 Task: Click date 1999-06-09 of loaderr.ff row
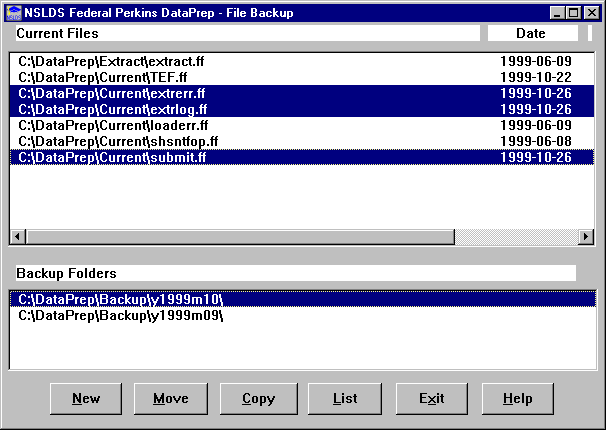pyautogui.click(x=536, y=125)
